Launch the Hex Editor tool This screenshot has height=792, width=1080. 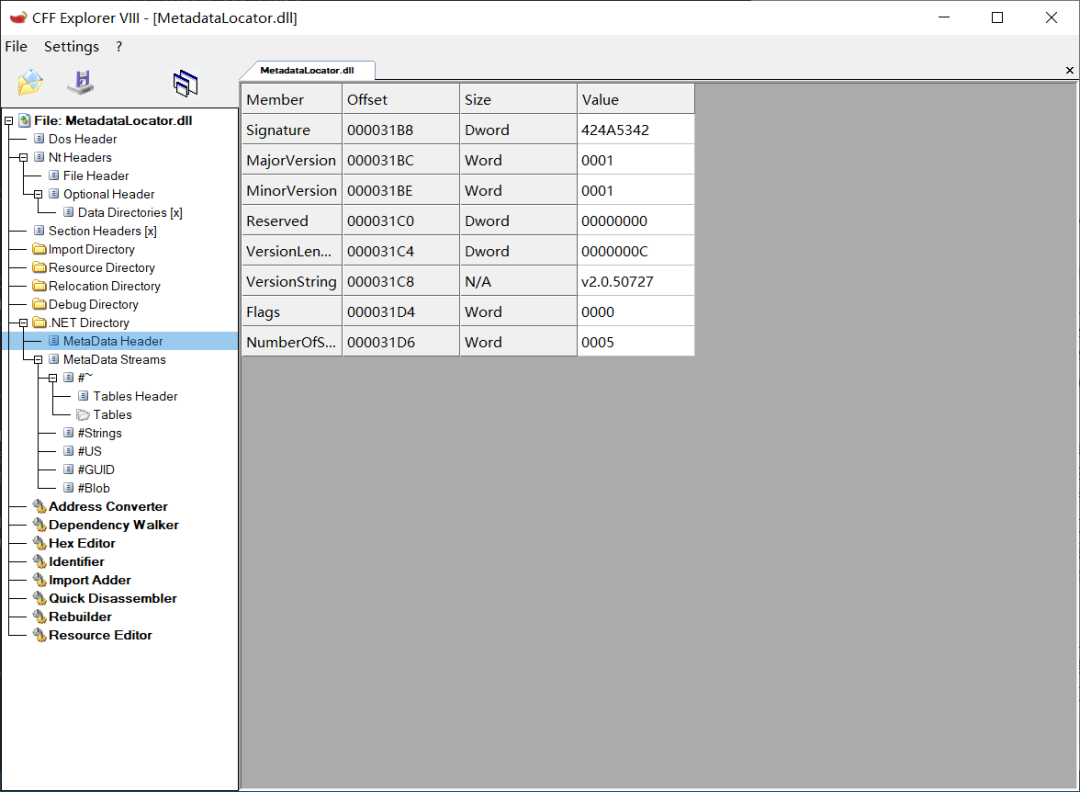[x=82, y=543]
